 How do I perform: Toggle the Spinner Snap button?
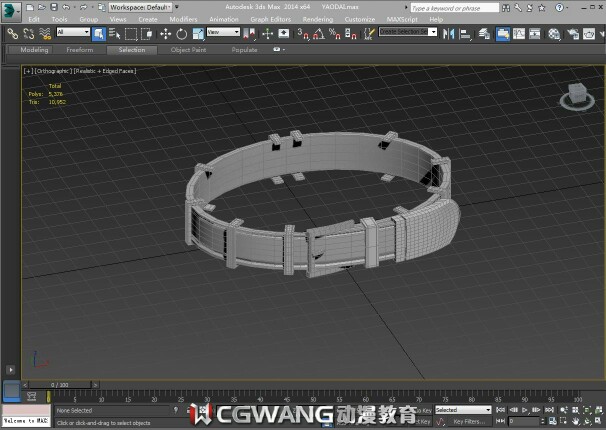coord(350,34)
